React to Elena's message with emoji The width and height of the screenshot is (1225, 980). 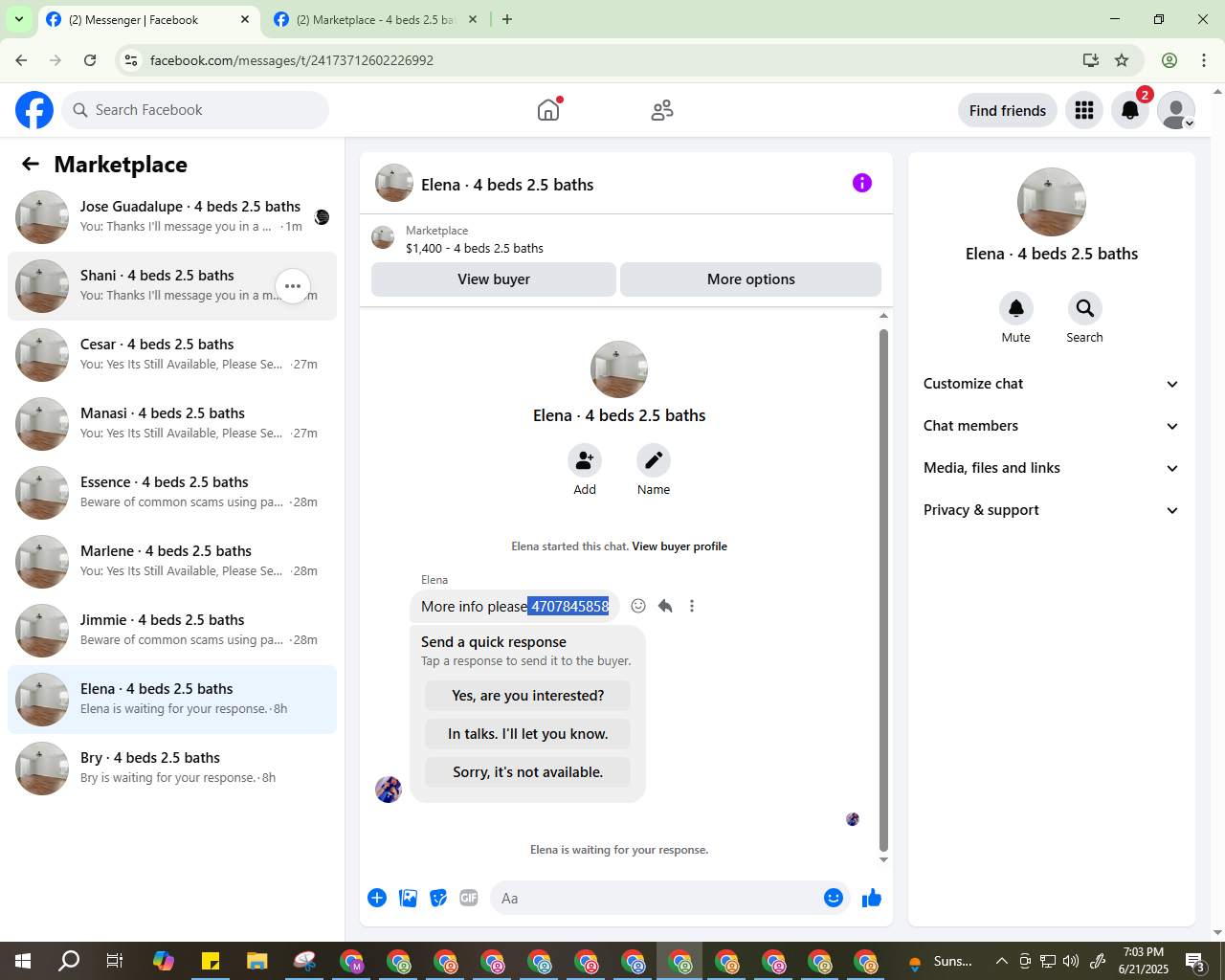click(x=638, y=606)
